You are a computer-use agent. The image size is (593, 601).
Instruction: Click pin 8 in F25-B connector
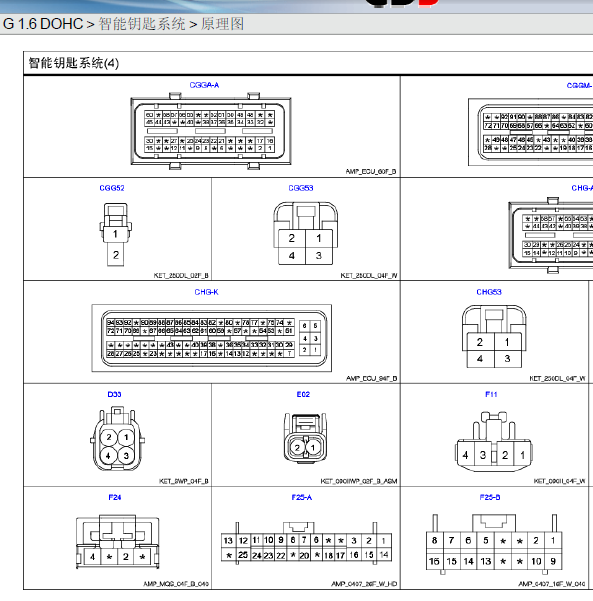tap(434, 540)
